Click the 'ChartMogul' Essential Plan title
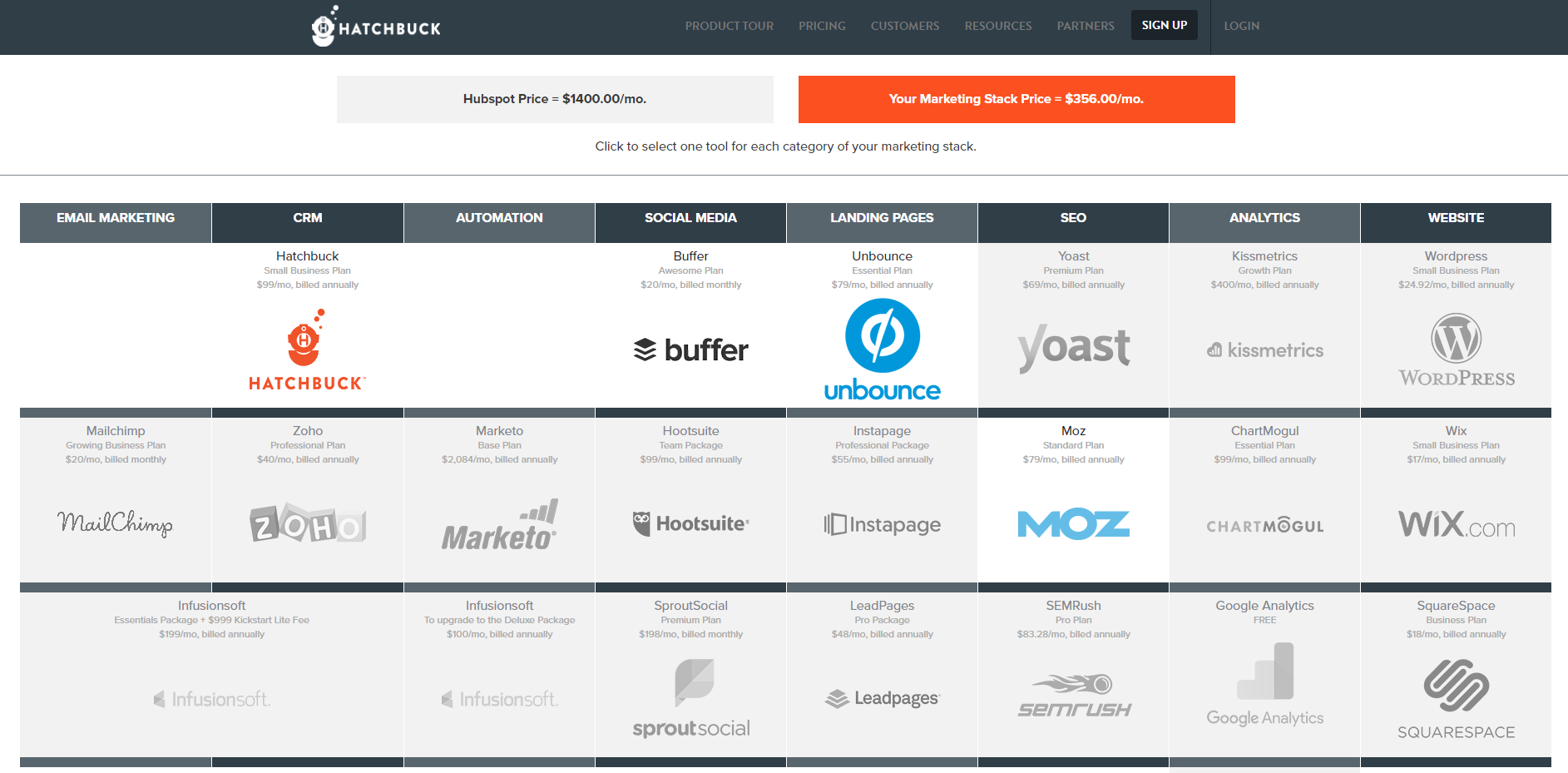This screenshot has width=1568, height=773. pos(1264,431)
